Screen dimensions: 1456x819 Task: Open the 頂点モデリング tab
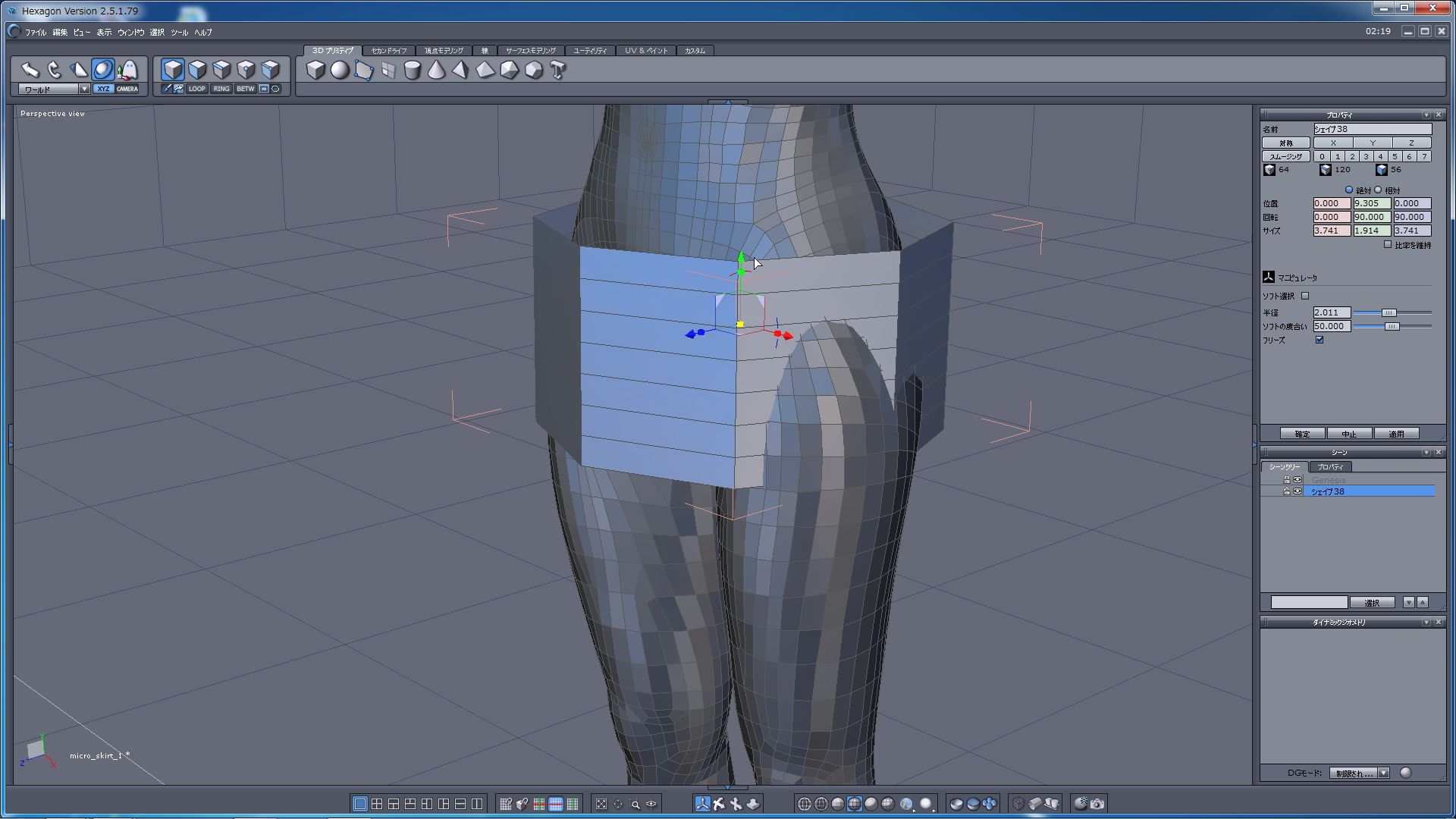[444, 50]
